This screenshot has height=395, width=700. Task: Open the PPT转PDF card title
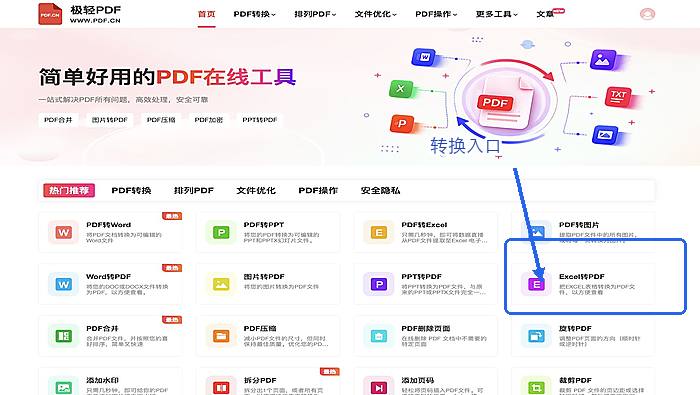pos(421,276)
